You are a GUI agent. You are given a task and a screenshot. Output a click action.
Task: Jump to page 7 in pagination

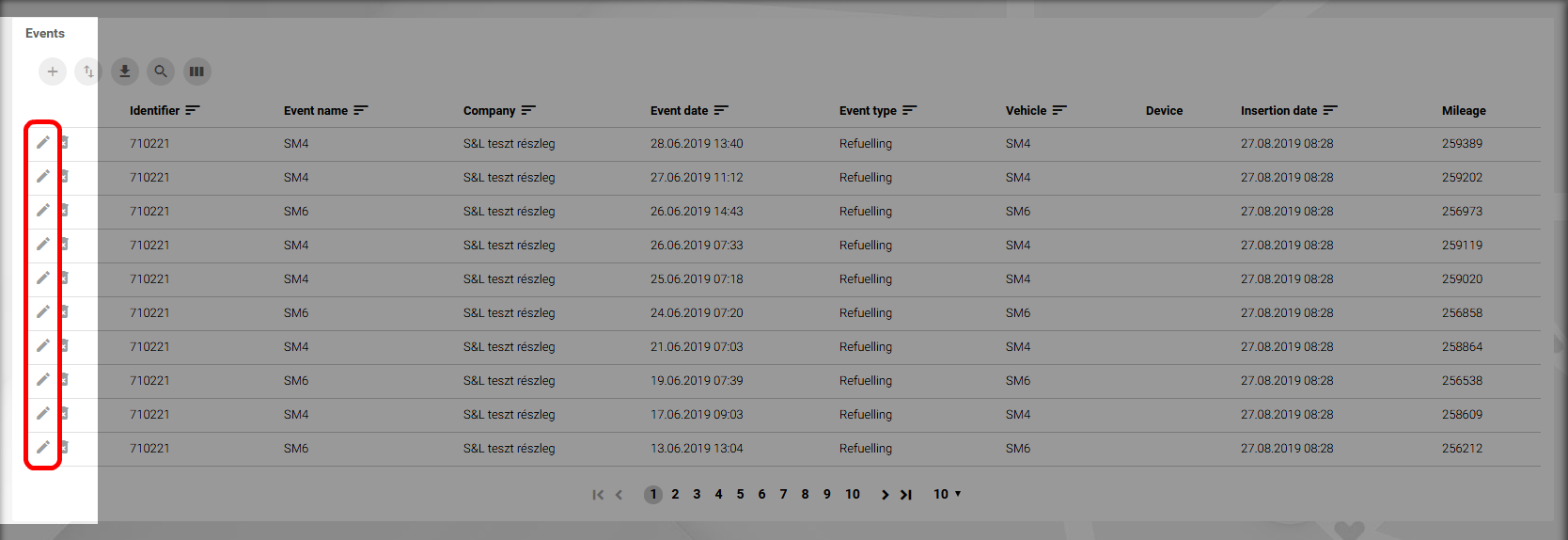pos(783,494)
